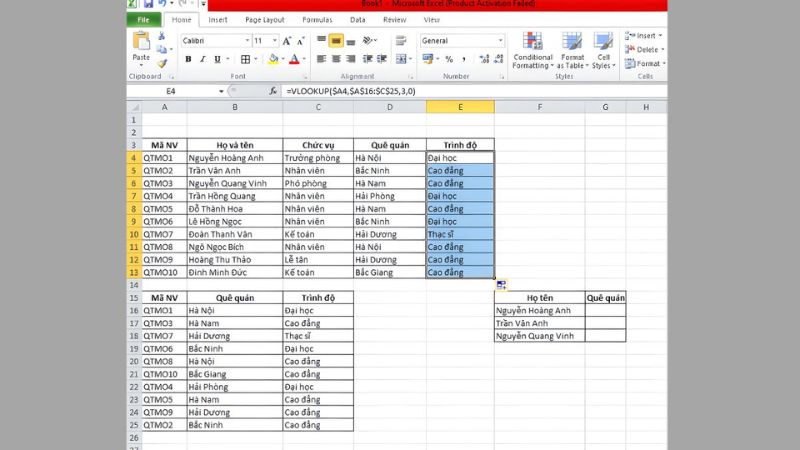
Task: Open Borders dropdown arrow
Action: (x=255, y=59)
